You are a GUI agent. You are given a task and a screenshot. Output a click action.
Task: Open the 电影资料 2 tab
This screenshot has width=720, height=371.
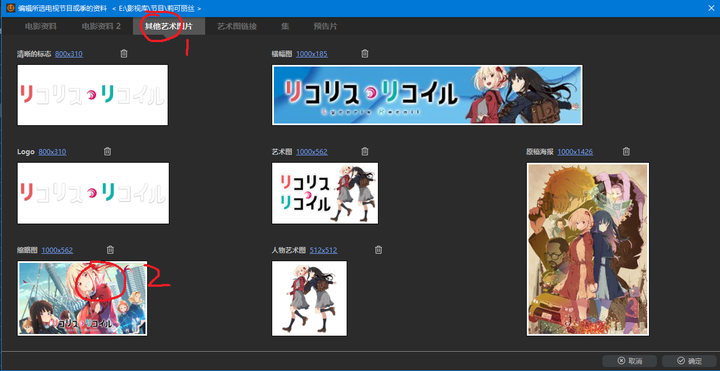(x=101, y=26)
